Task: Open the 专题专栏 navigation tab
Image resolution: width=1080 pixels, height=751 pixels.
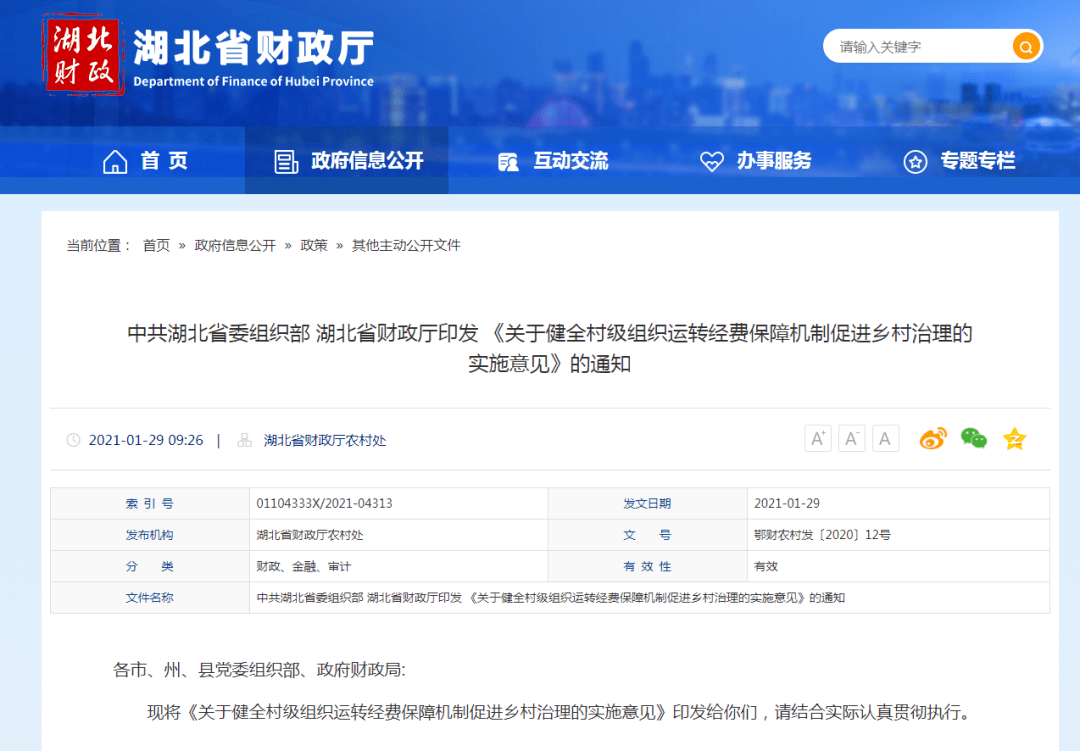Action: [x=959, y=161]
